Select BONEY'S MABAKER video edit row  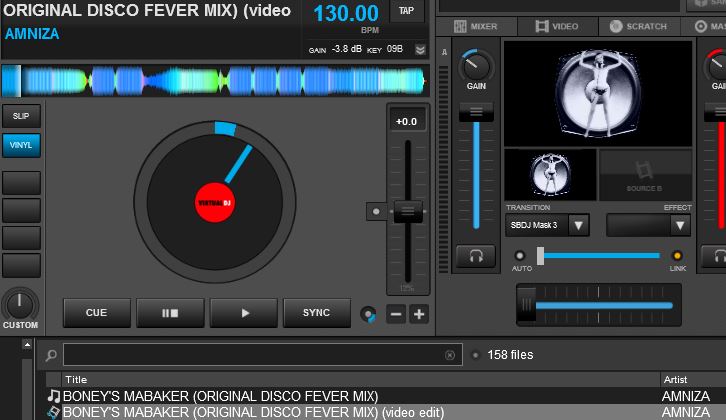[385, 412]
